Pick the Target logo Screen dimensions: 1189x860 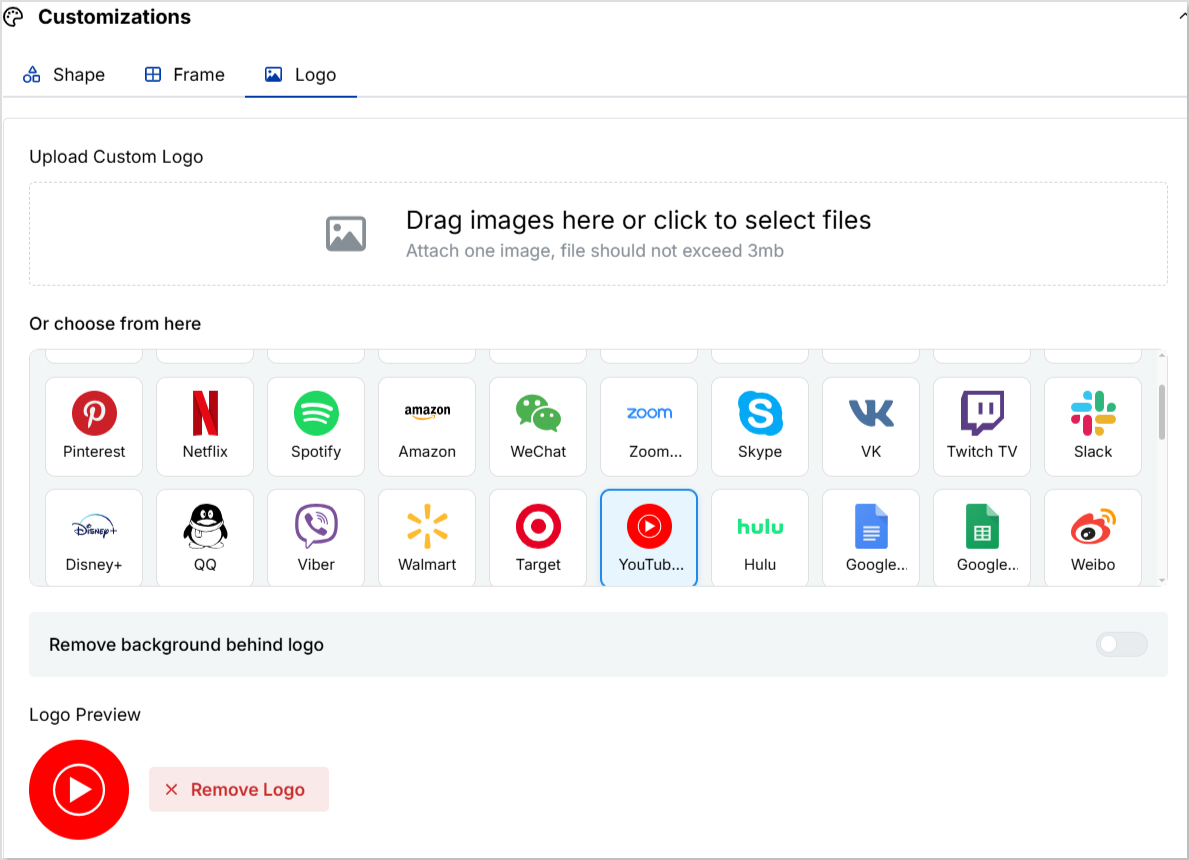[538, 538]
